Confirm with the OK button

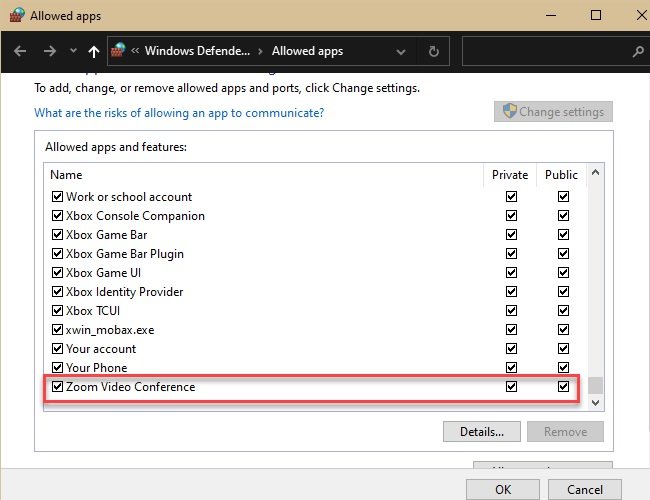click(x=503, y=490)
